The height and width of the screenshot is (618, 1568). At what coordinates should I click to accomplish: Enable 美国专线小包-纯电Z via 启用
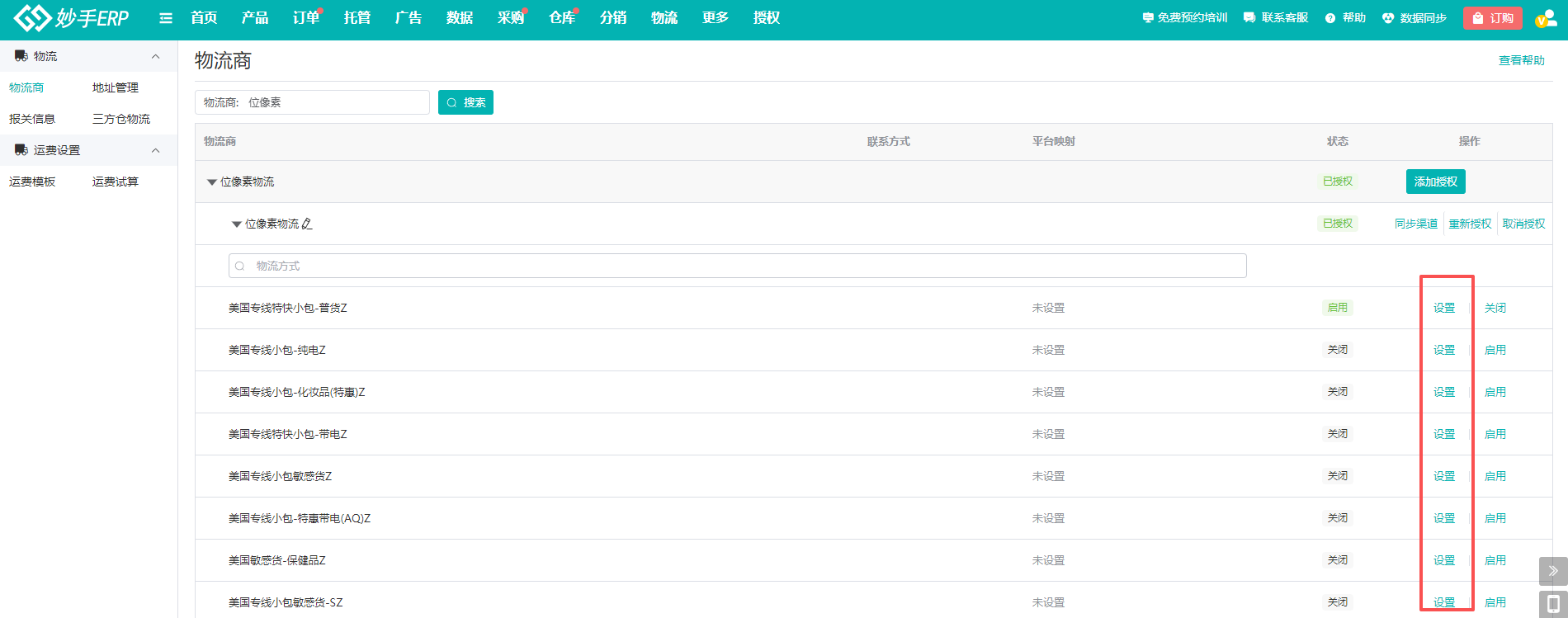(1495, 350)
